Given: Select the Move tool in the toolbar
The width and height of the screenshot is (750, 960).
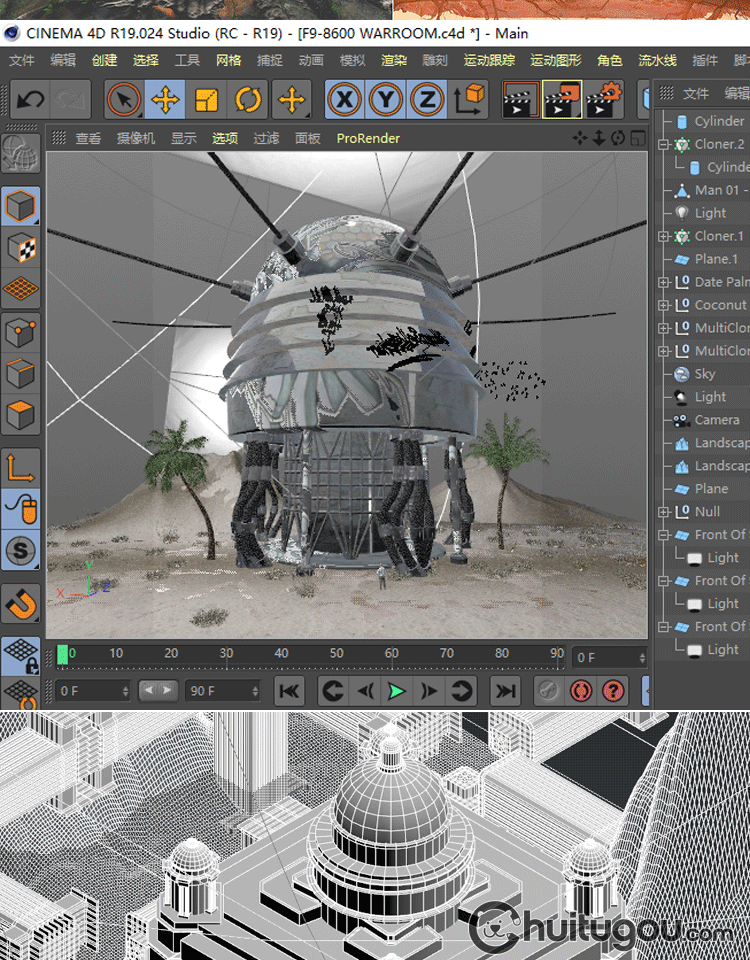Looking at the screenshot, I should tap(165, 100).
